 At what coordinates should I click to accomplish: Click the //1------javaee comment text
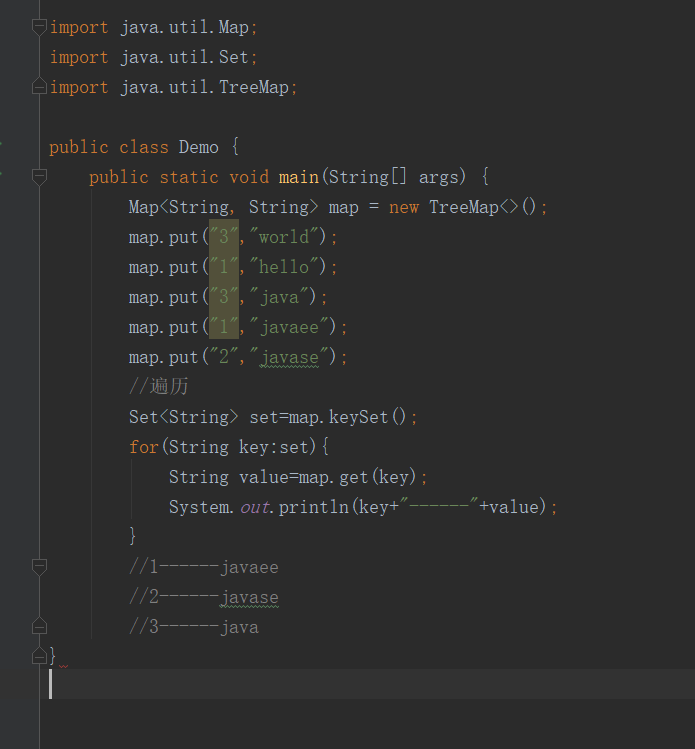tap(203, 567)
